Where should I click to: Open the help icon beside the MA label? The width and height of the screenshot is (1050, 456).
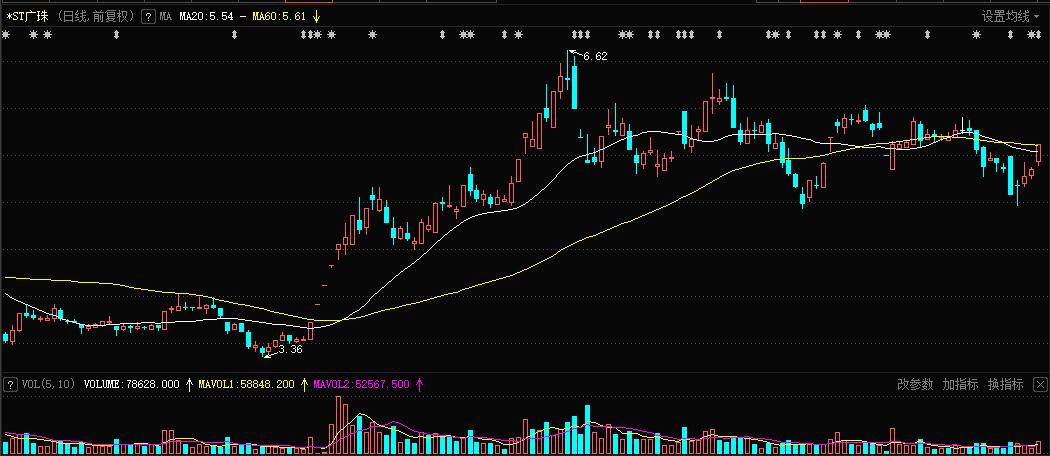148,16
